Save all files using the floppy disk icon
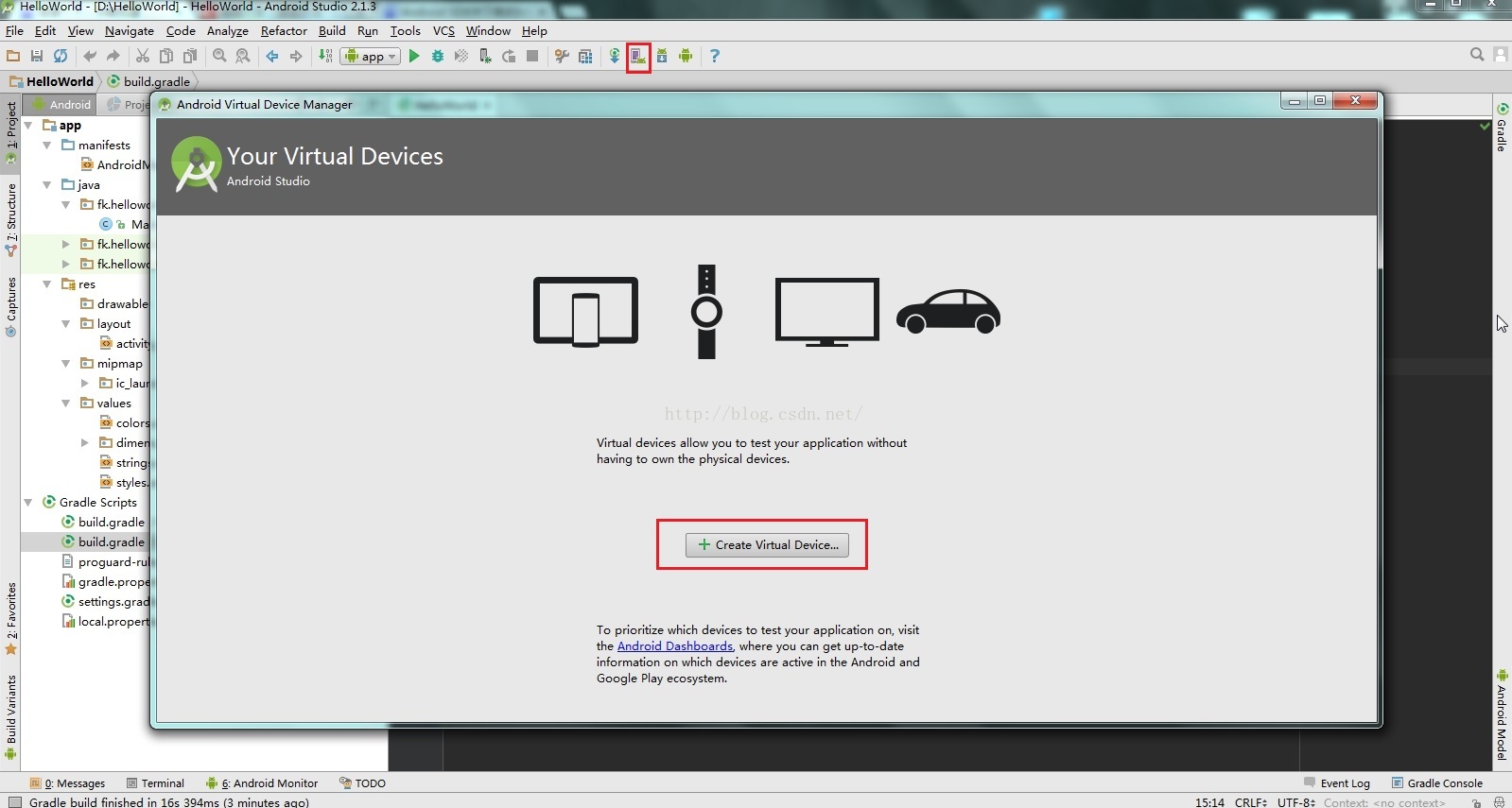 point(37,56)
